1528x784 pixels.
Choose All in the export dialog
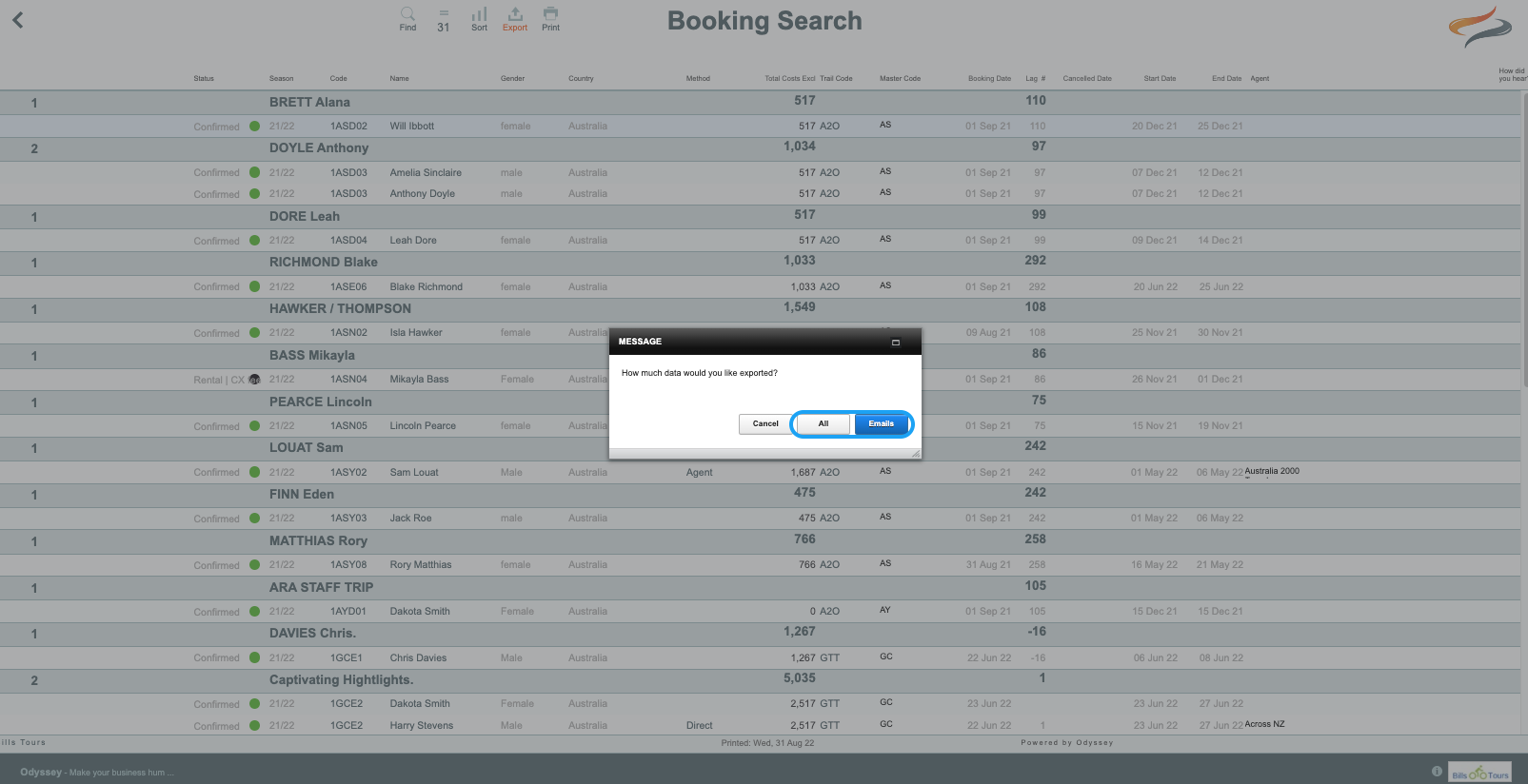(x=824, y=423)
